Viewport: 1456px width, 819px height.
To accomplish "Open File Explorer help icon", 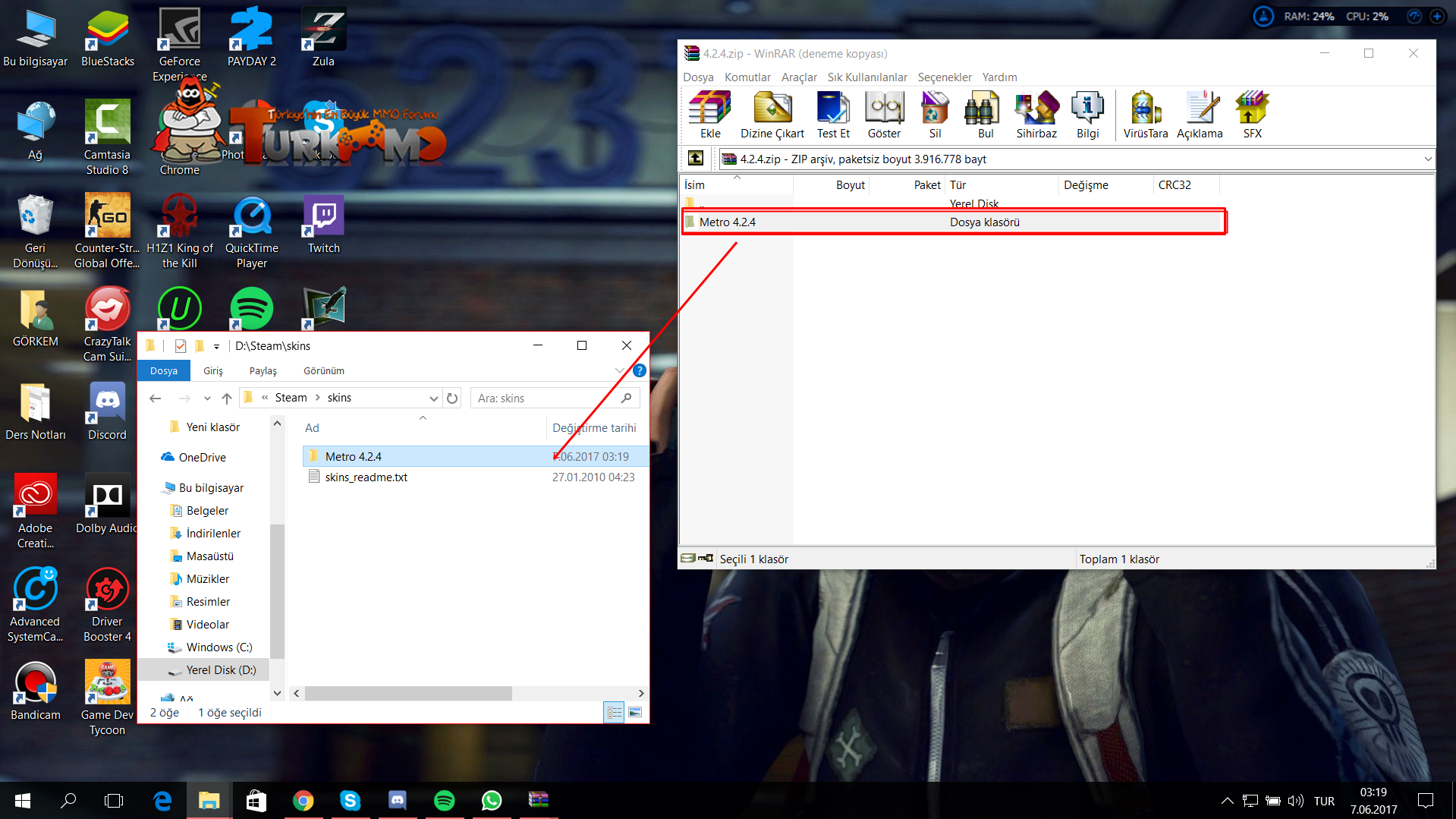I will click(639, 370).
